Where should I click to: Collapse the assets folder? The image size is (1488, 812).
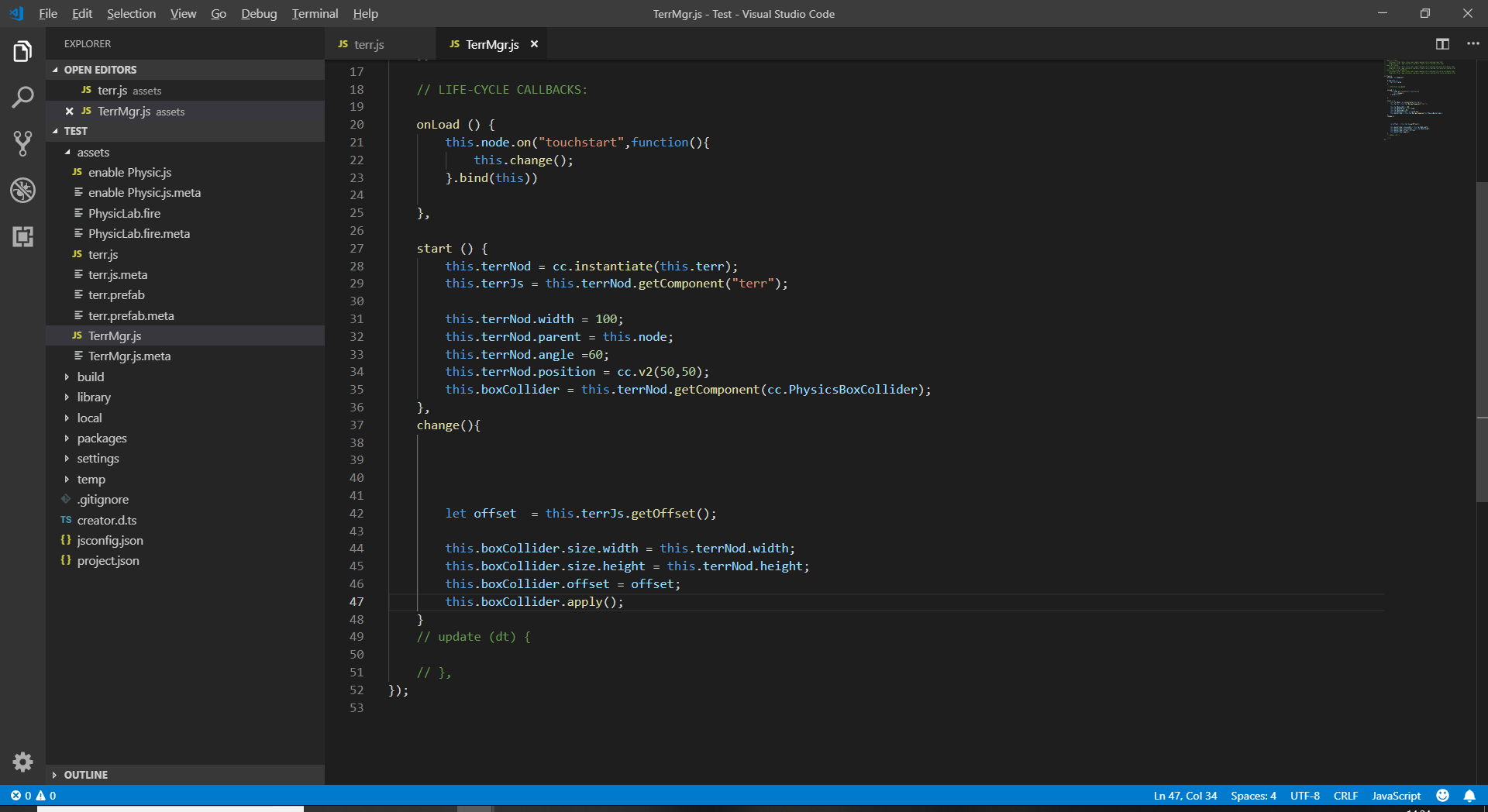click(x=93, y=153)
